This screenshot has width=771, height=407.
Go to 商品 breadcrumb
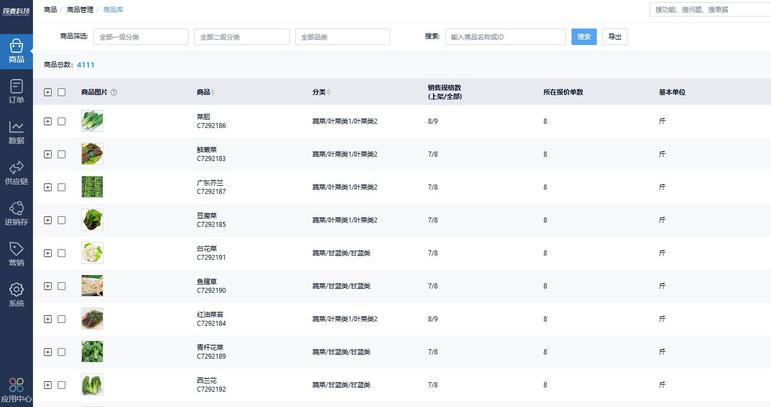point(50,9)
